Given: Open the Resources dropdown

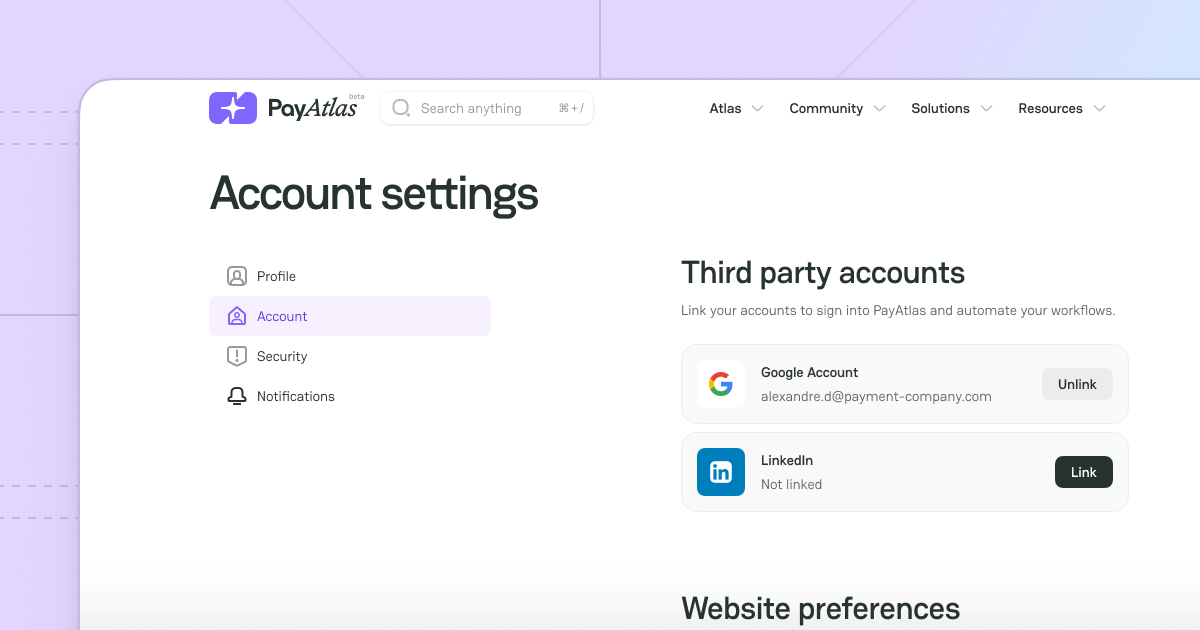Looking at the screenshot, I should click(1100, 108).
